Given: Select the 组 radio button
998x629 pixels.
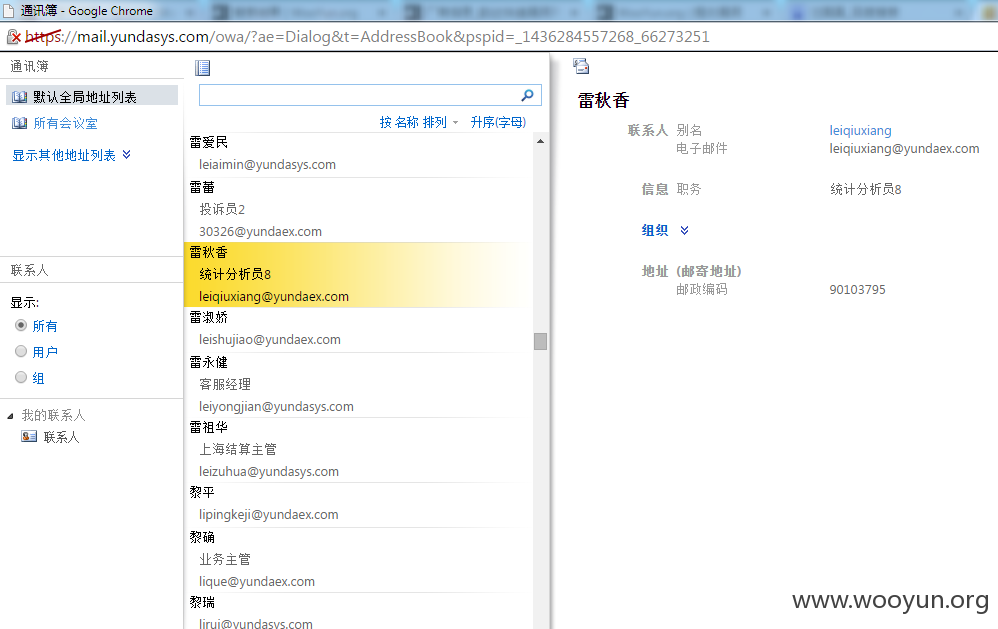Looking at the screenshot, I should (x=21, y=378).
